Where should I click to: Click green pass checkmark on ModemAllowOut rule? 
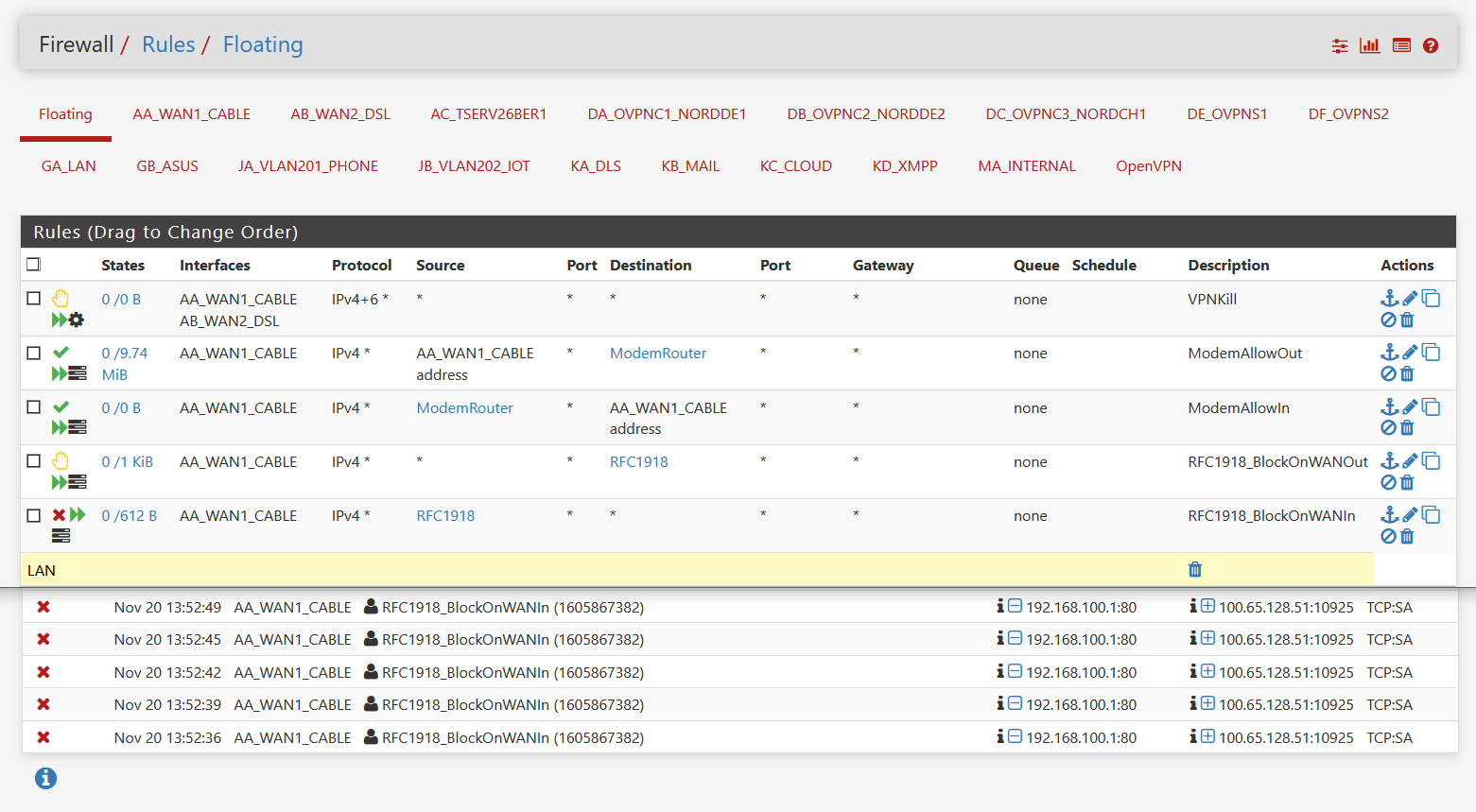click(x=61, y=353)
